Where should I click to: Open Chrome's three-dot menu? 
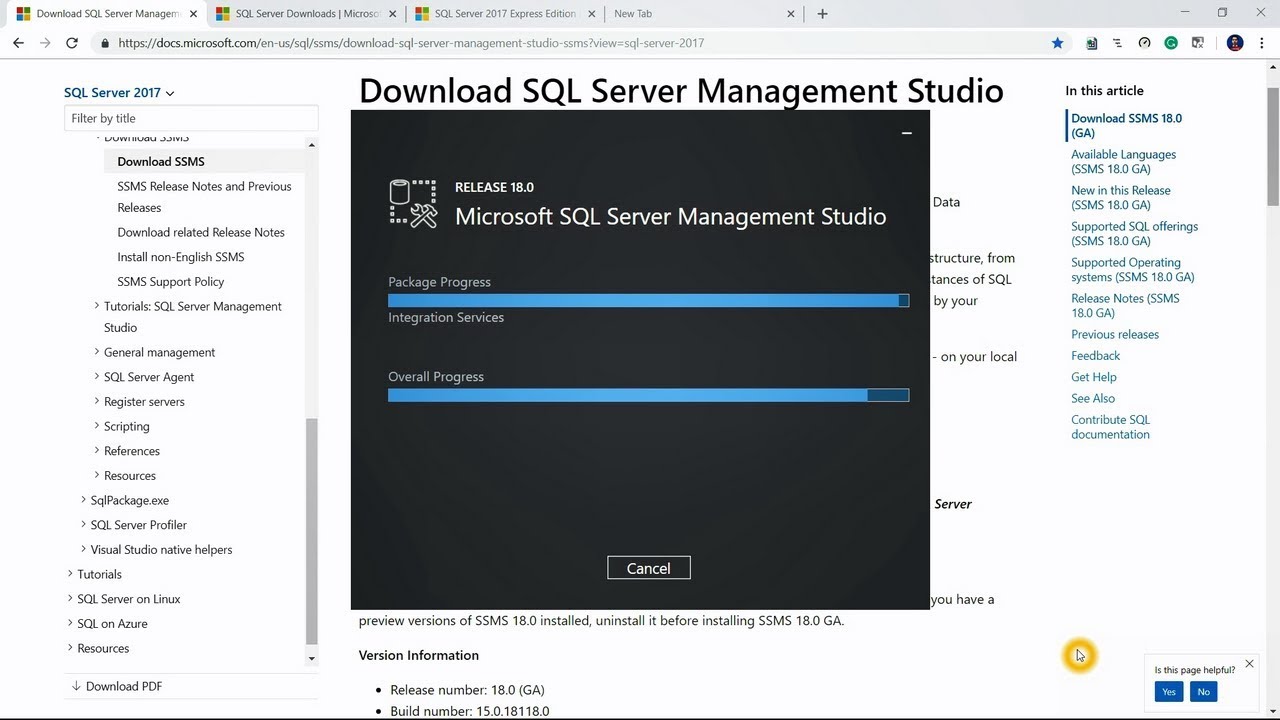pyautogui.click(x=1261, y=43)
